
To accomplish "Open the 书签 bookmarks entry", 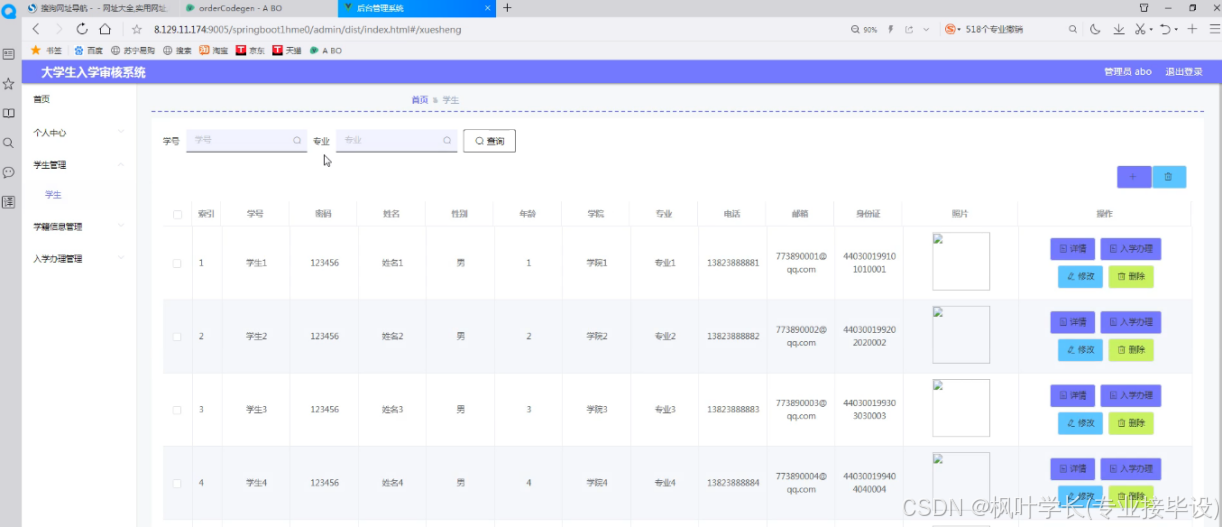I will coord(47,49).
